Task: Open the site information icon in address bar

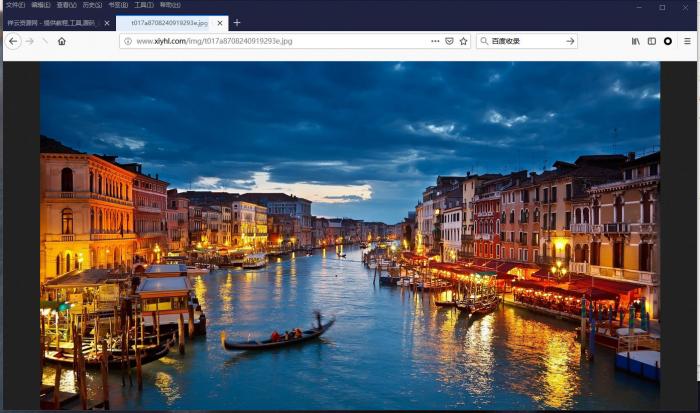Action: pyautogui.click(x=128, y=41)
